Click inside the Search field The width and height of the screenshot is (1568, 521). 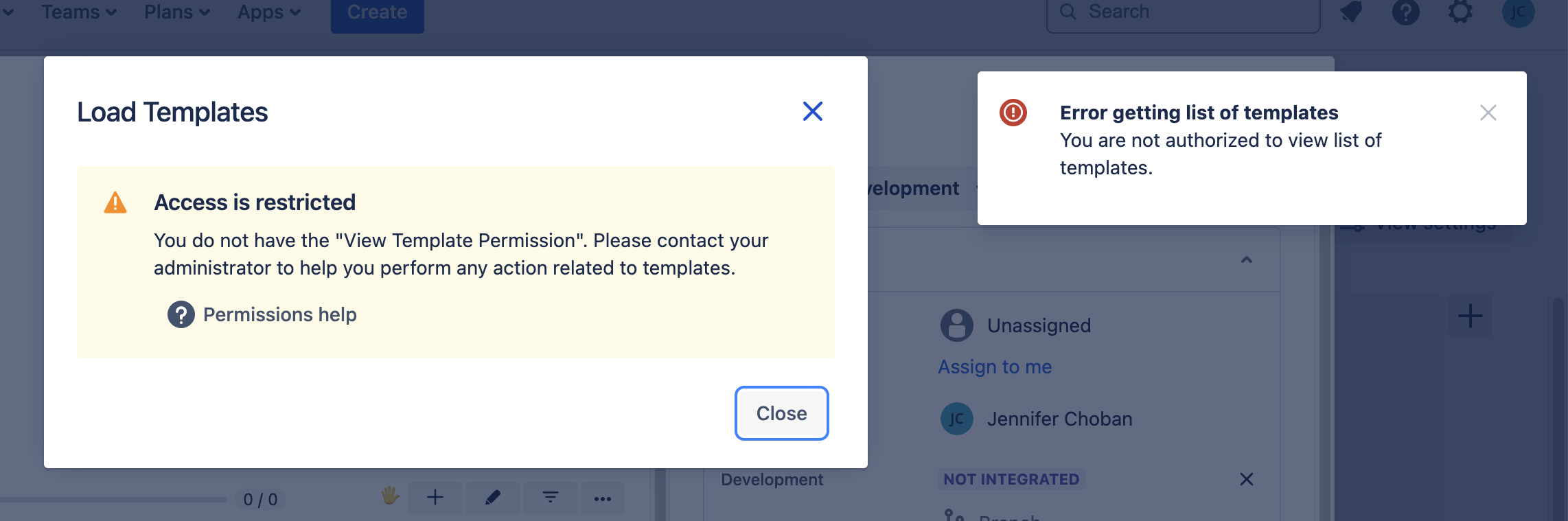(1181, 12)
